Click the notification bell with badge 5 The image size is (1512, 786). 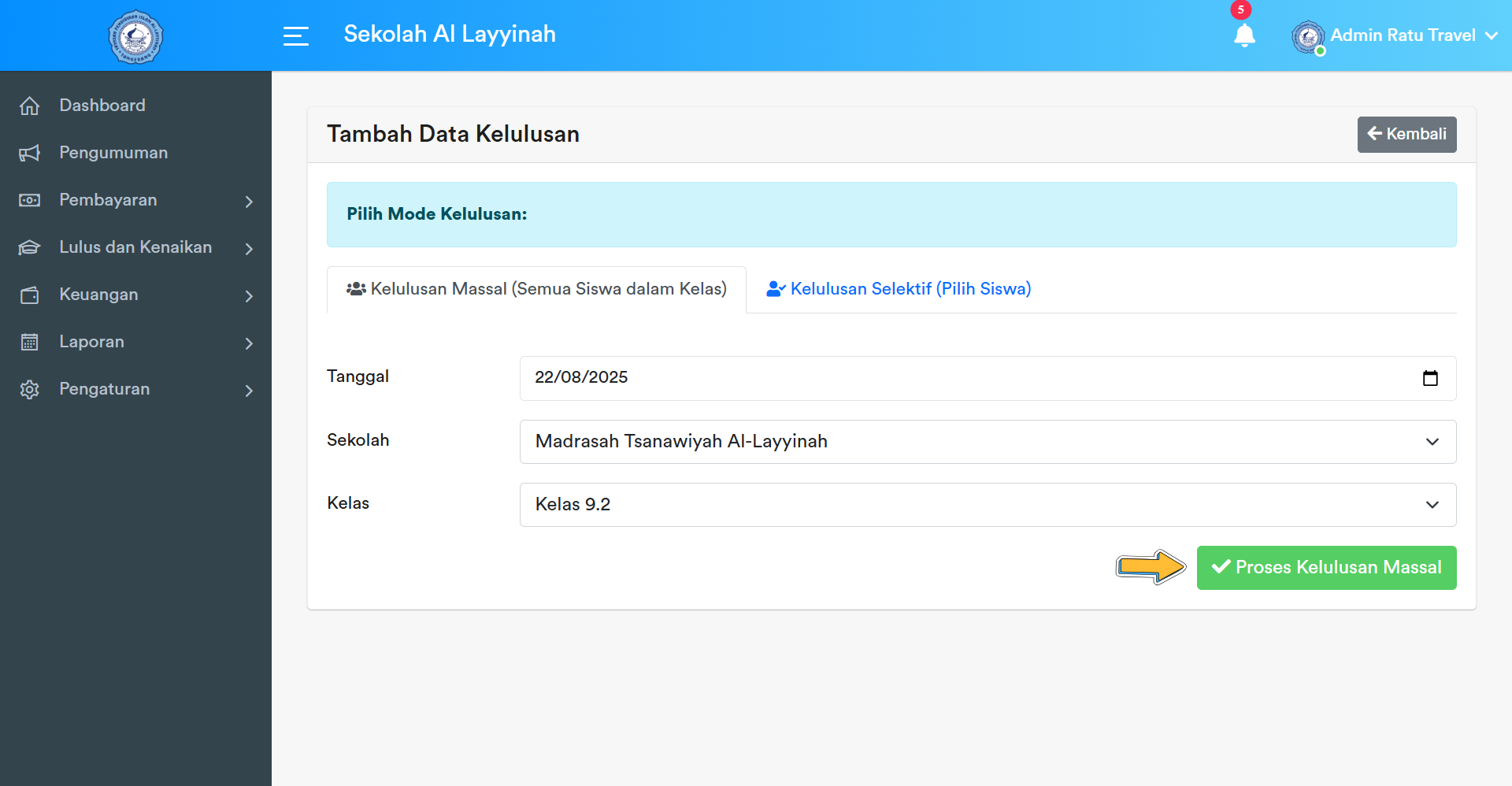point(1244,36)
